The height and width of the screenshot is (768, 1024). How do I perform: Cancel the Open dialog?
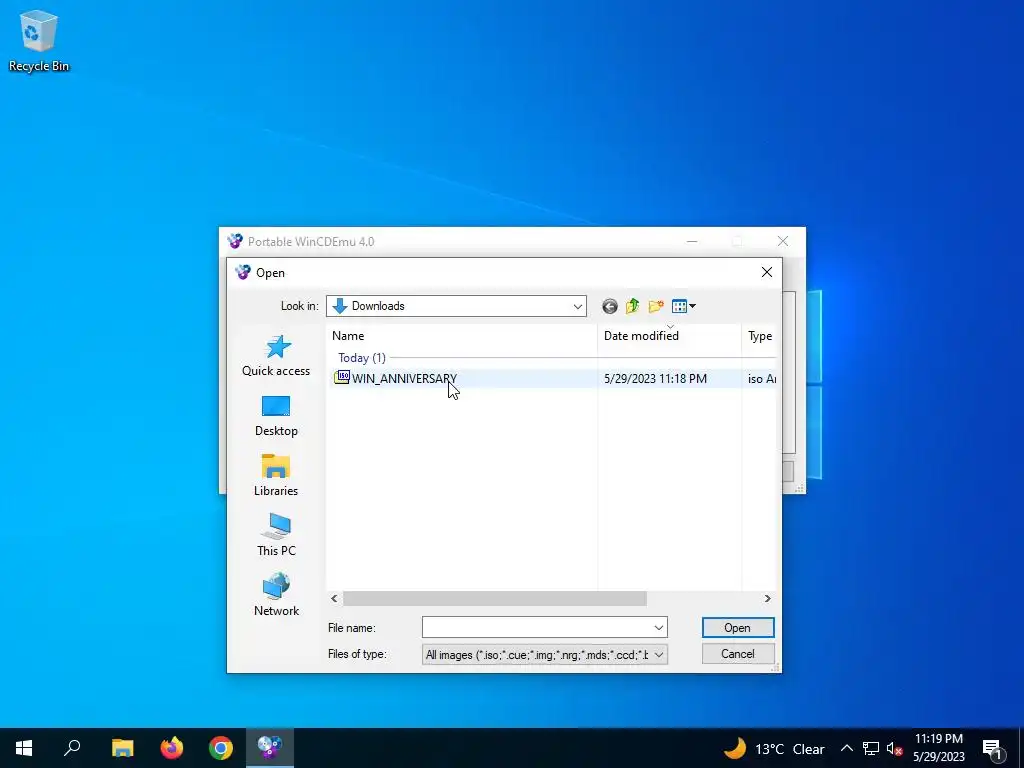[738, 654]
